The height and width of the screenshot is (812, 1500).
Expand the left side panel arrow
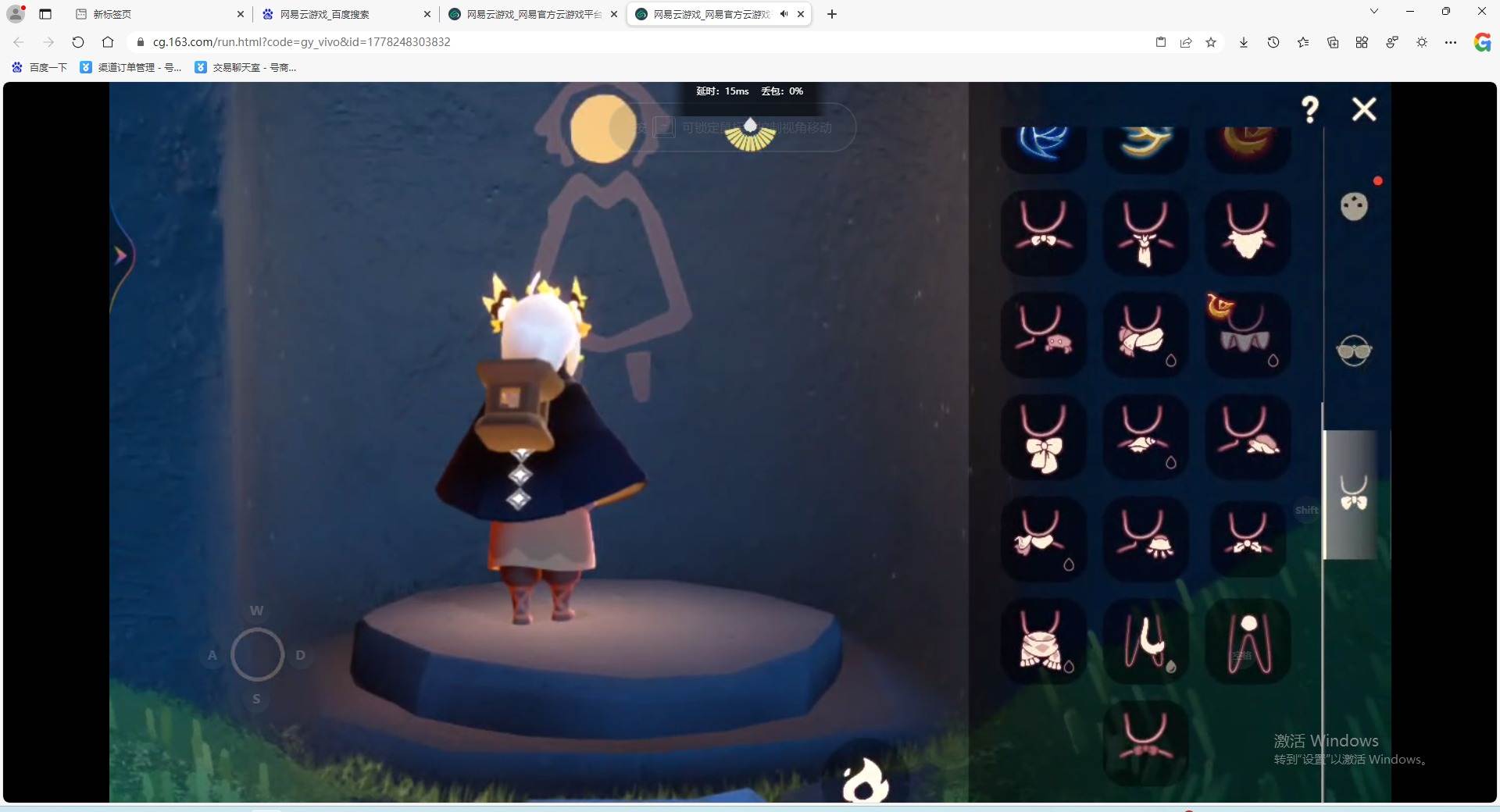tap(120, 255)
